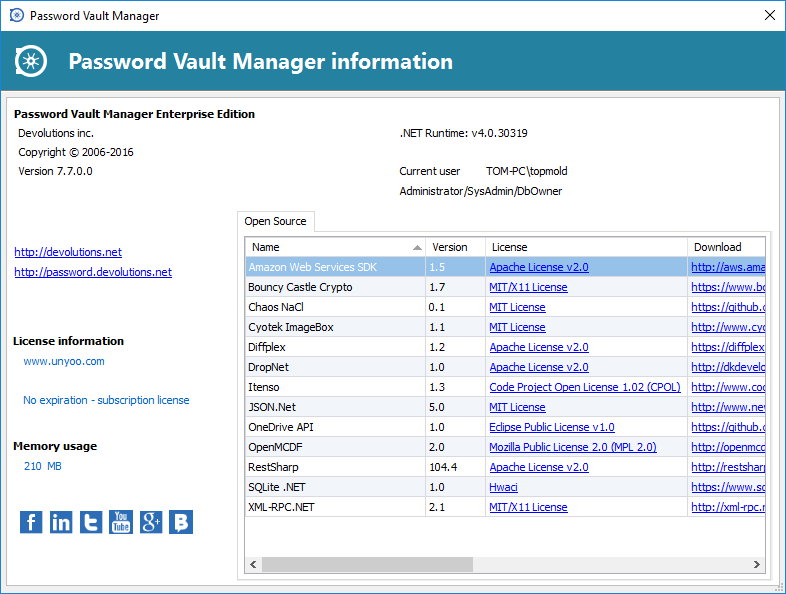Open the Mozilla Public License 2.0 link
This screenshot has height=594, width=786.
(x=572, y=447)
